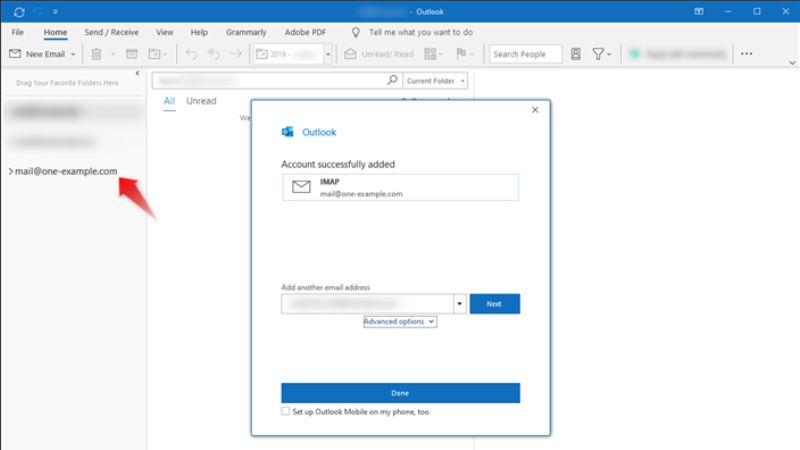
Task: Click the Move to folder icon
Action: [155, 54]
